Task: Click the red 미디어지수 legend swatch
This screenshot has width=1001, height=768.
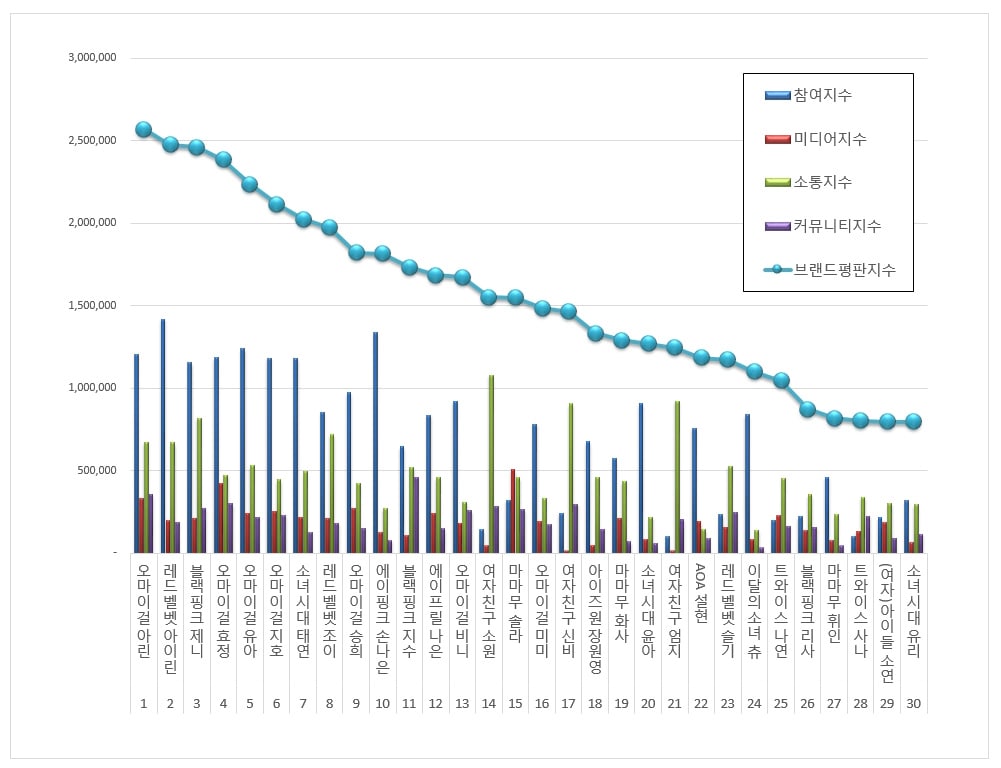Action: click(x=778, y=139)
